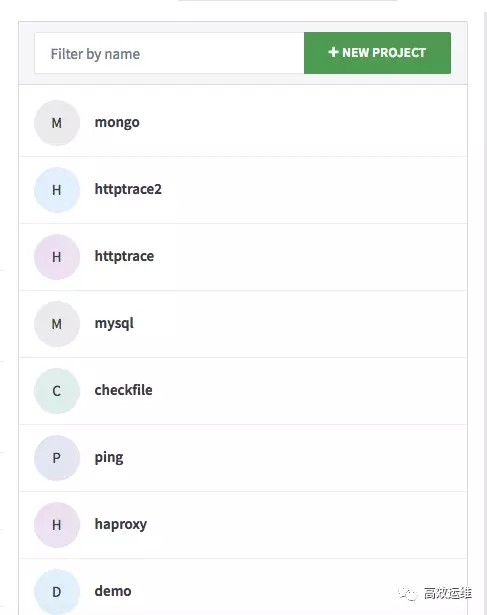Open the checkfile project
The image size is (487, 615).
pyautogui.click(x=124, y=390)
